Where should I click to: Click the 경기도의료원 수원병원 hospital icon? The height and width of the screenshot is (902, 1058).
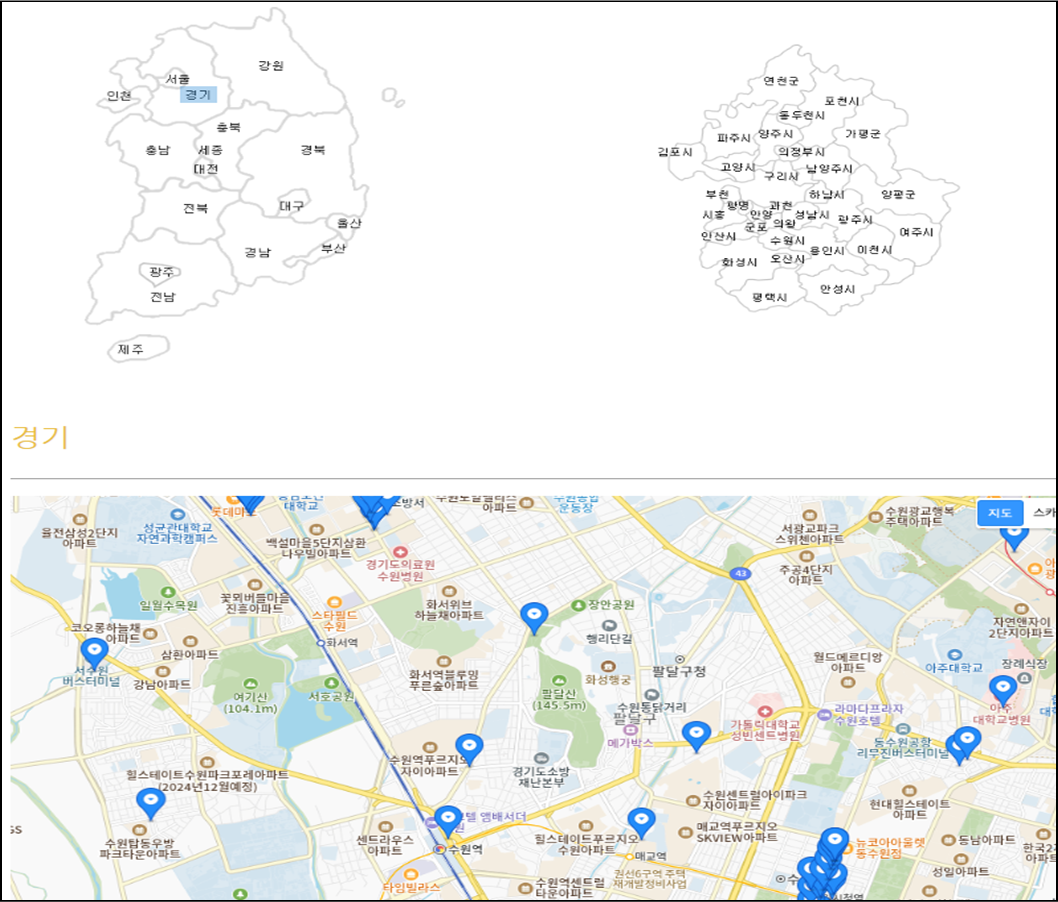[399, 552]
